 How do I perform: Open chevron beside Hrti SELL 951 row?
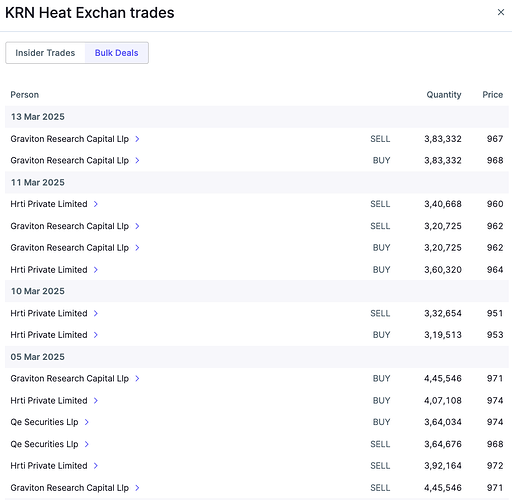pos(96,313)
